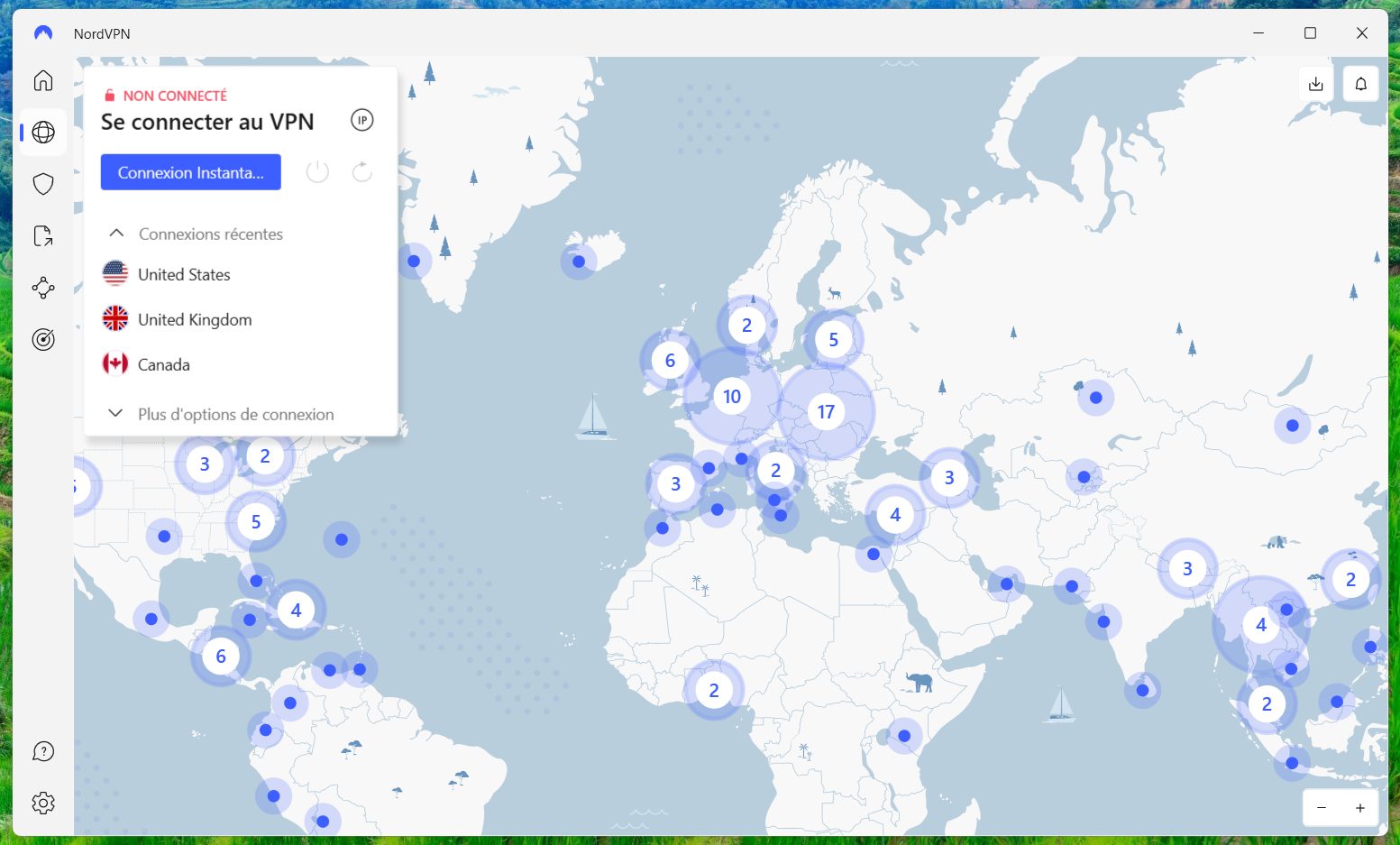Expand Plus d'options de connexion
The height and width of the screenshot is (845, 1400).
[x=222, y=414]
